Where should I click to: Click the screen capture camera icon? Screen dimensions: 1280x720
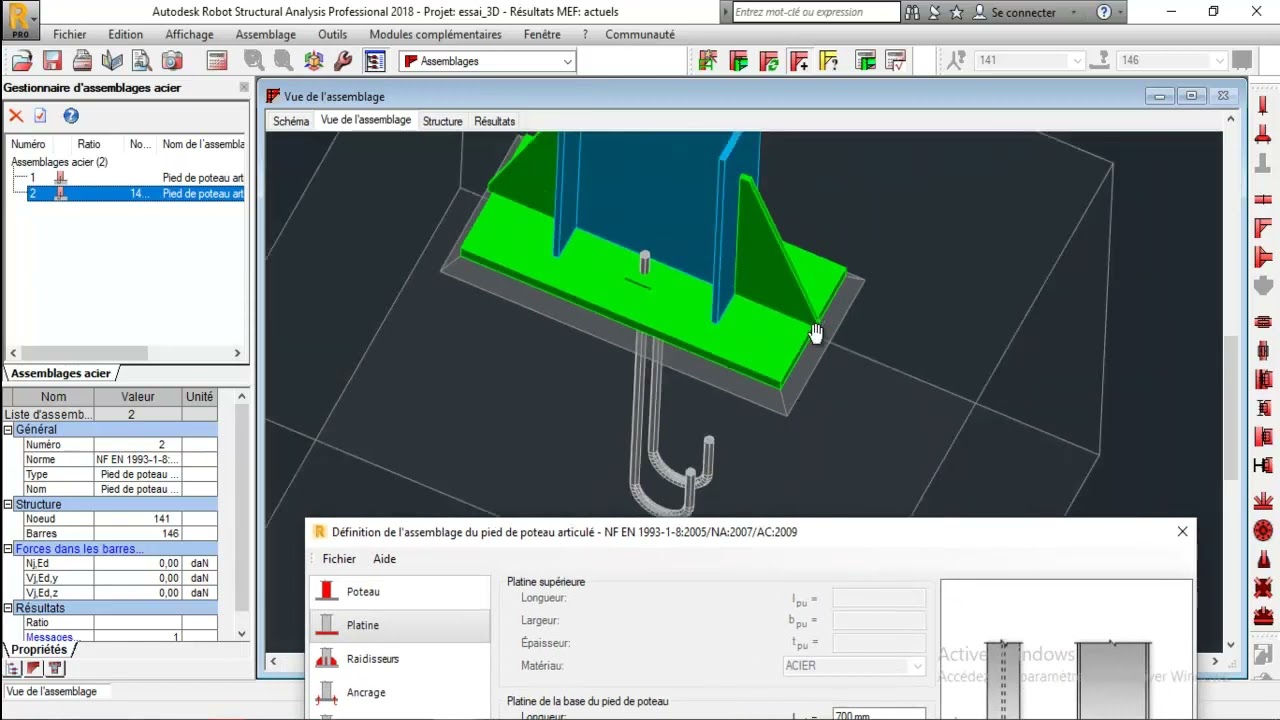(x=172, y=61)
